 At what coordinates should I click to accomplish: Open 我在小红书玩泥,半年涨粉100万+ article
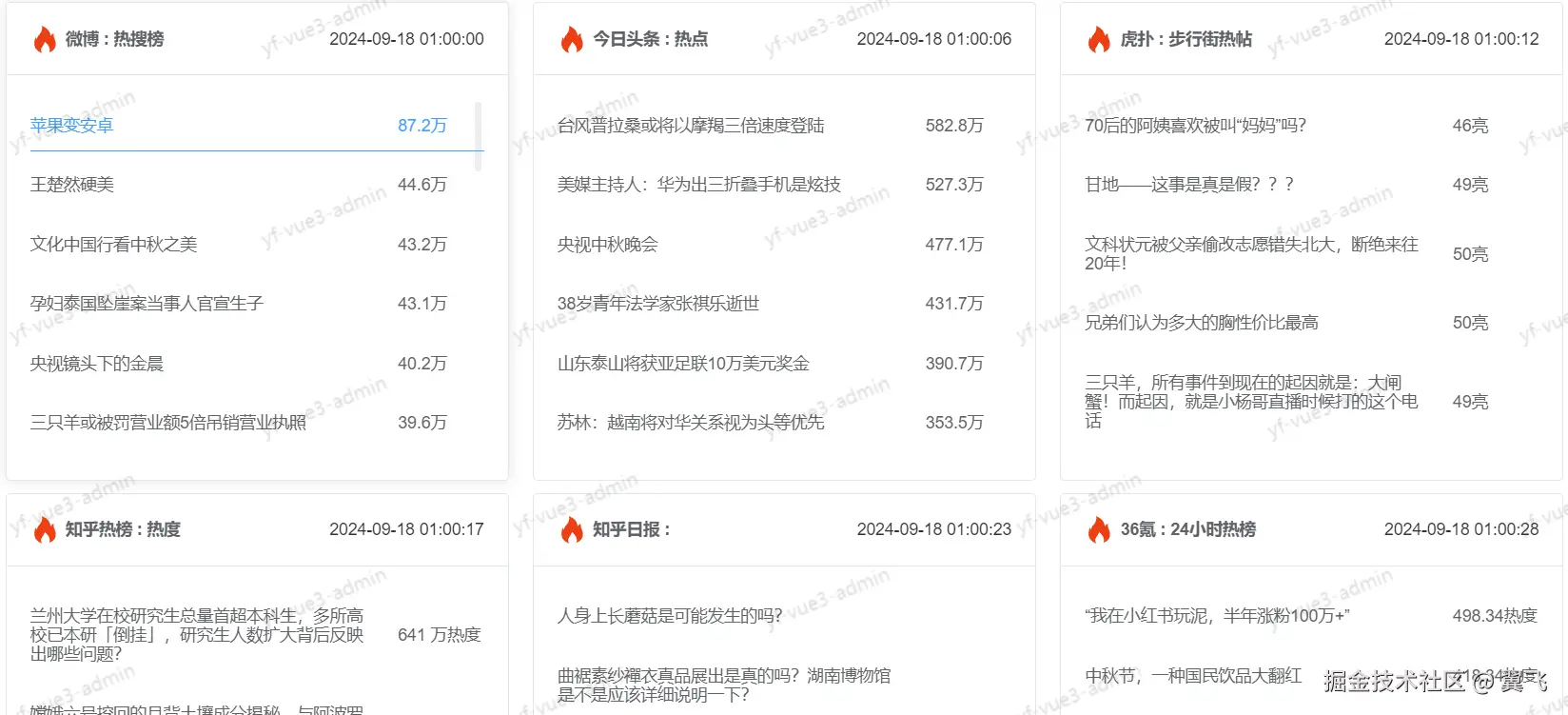(x=1217, y=616)
